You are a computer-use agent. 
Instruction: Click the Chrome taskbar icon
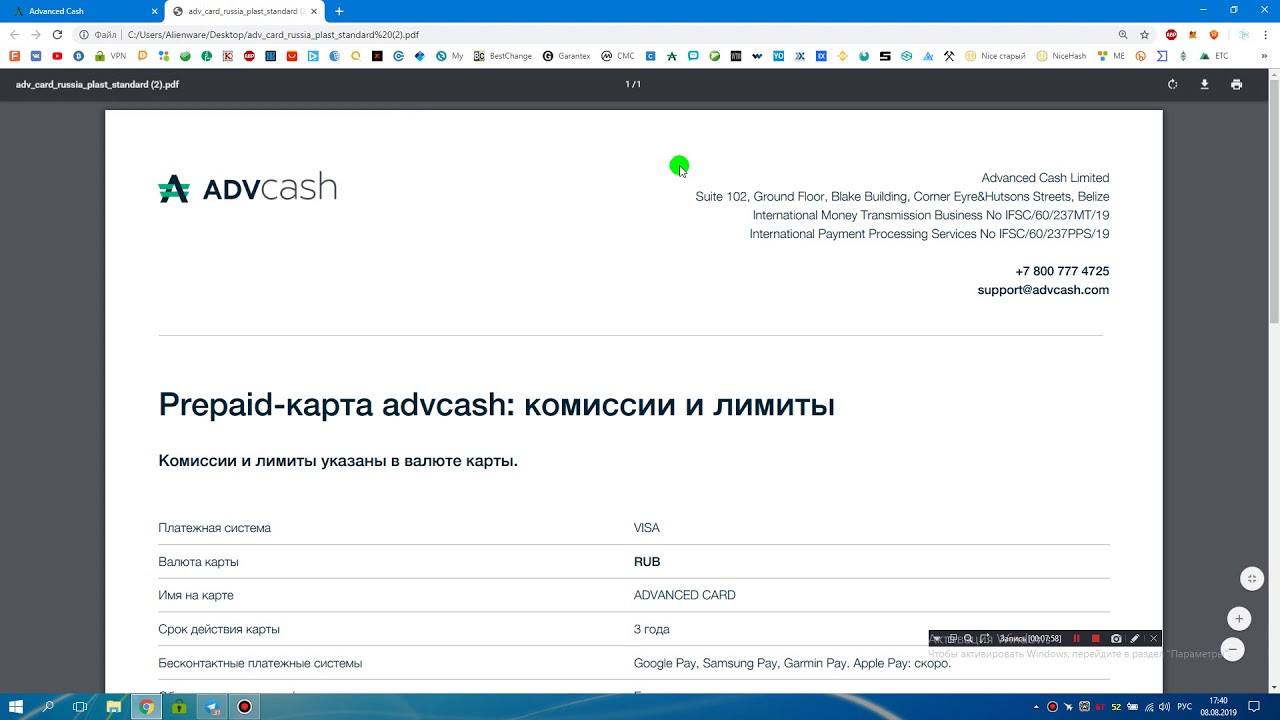click(147, 707)
